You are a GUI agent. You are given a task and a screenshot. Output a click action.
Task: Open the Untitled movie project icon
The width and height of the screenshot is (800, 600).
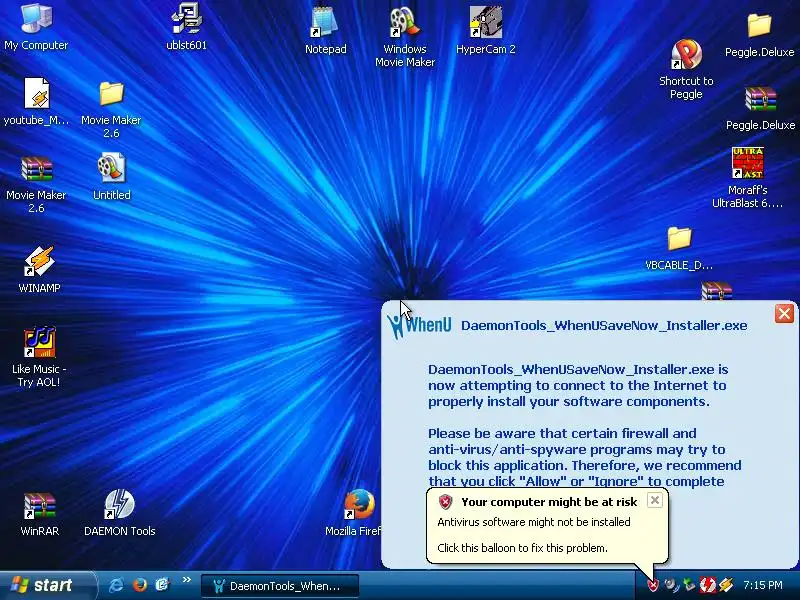pyautogui.click(x=112, y=177)
